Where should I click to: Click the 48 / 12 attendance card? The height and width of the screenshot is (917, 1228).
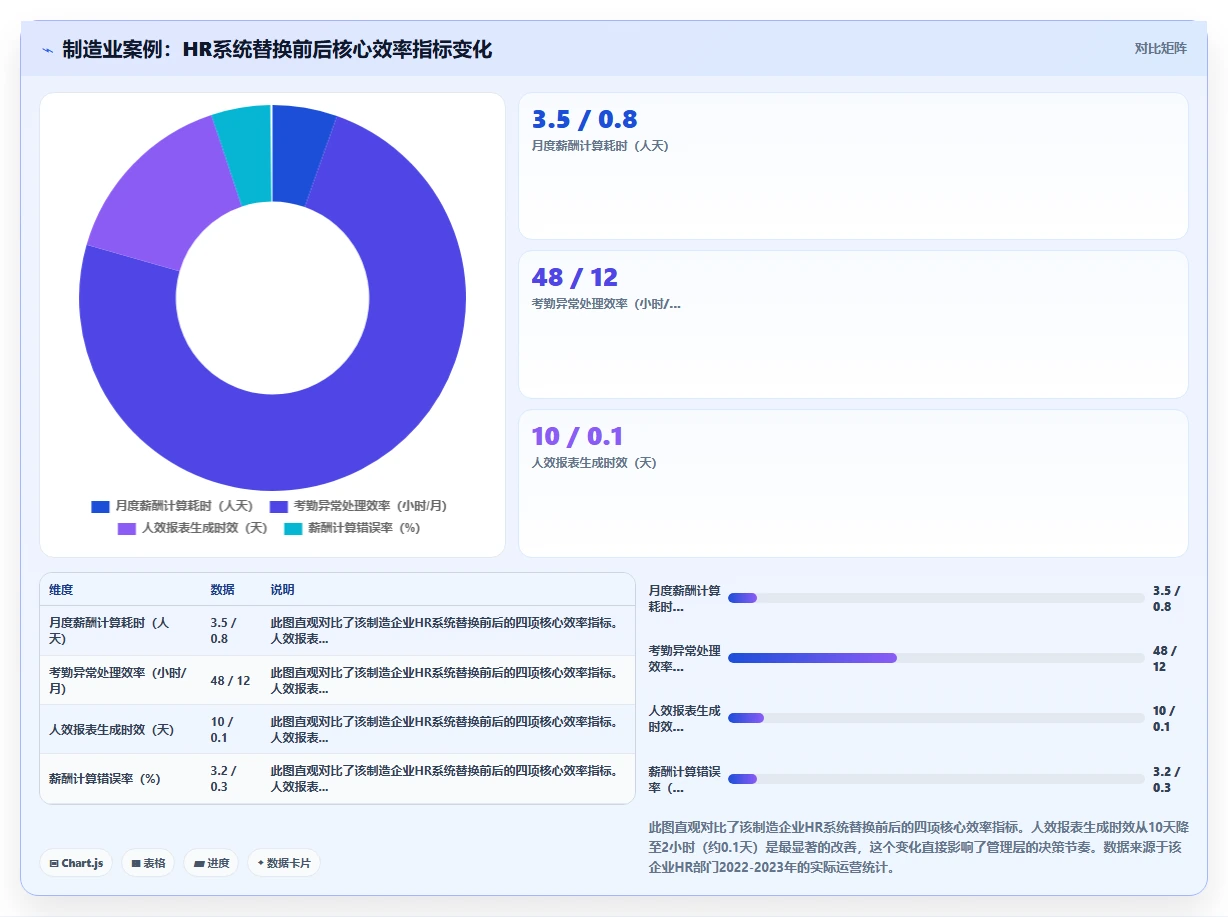[x=853, y=325]
